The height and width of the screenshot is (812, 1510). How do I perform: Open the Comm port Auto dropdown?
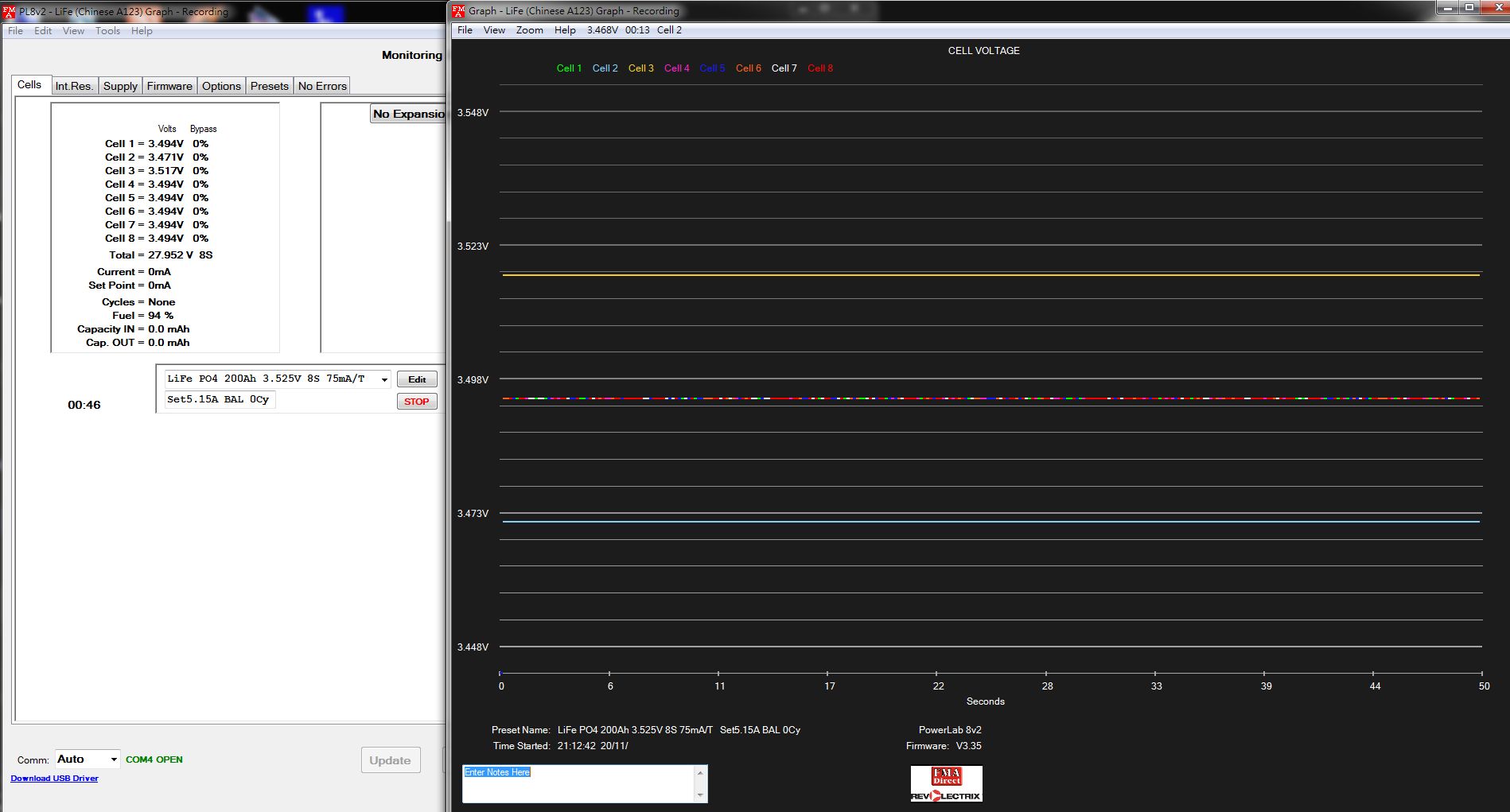(114, 760)
